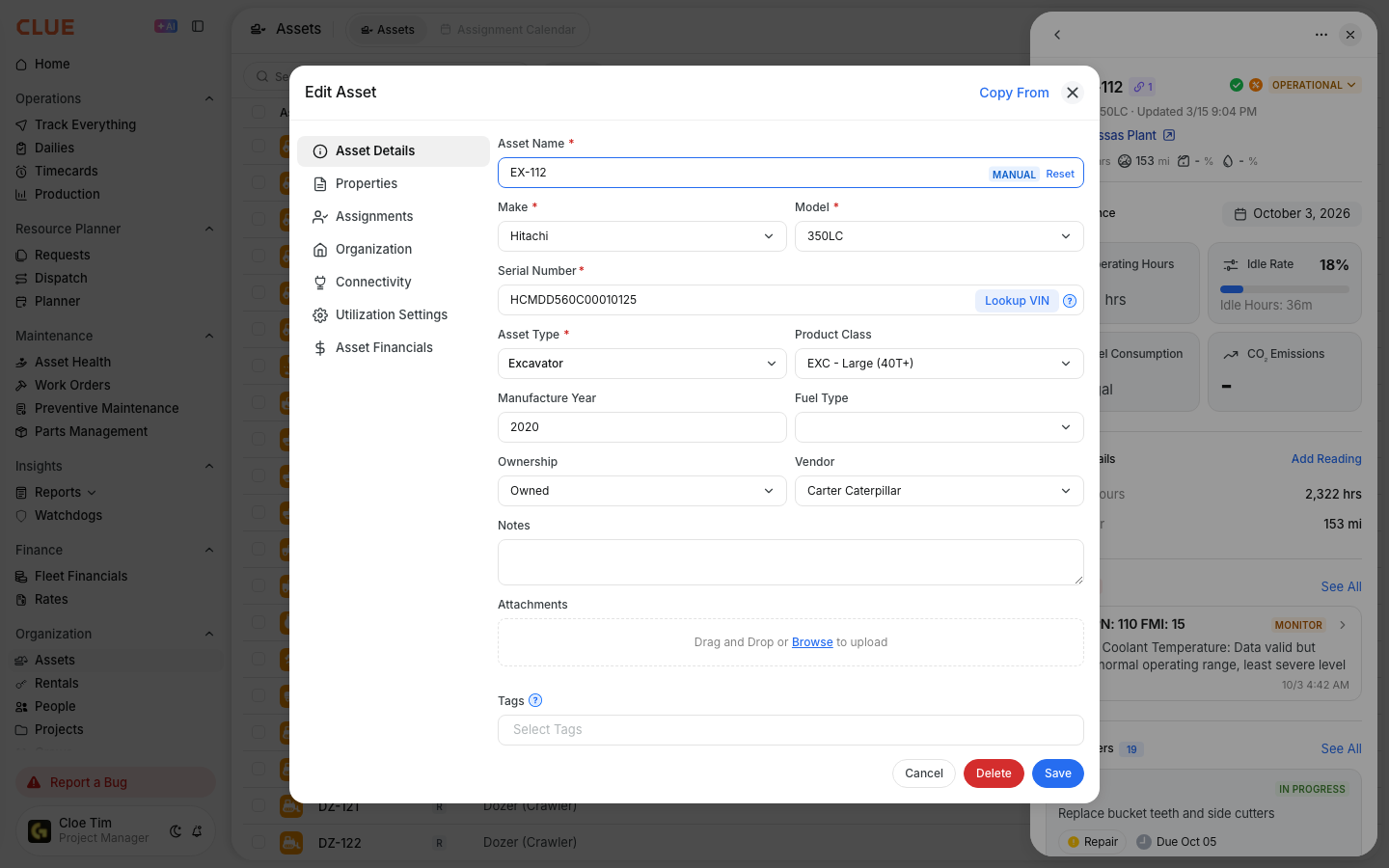Click the chevron on the MONITOR fault card
The height and width of the screenshot is (868, 1389).
coord(1343,625)
